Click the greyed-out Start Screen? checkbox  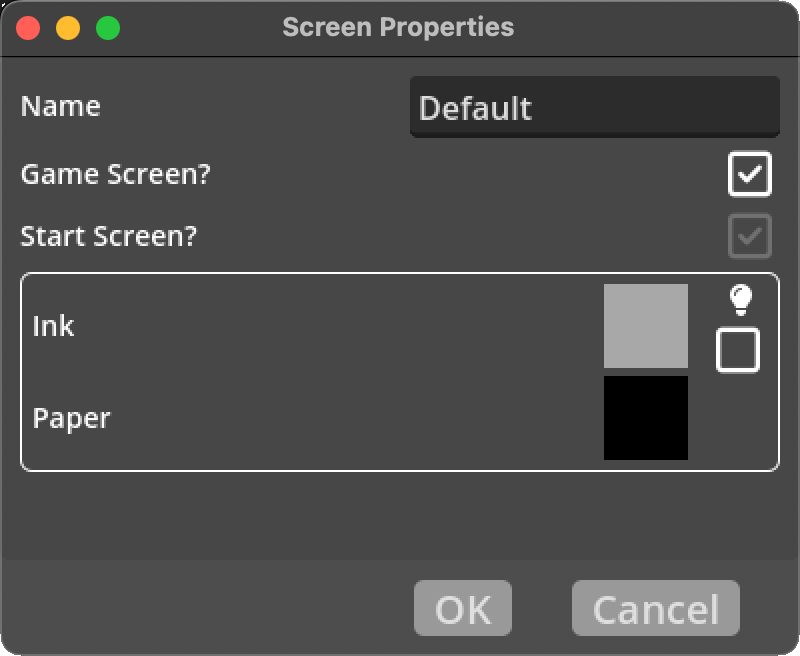tap(749, 237)
